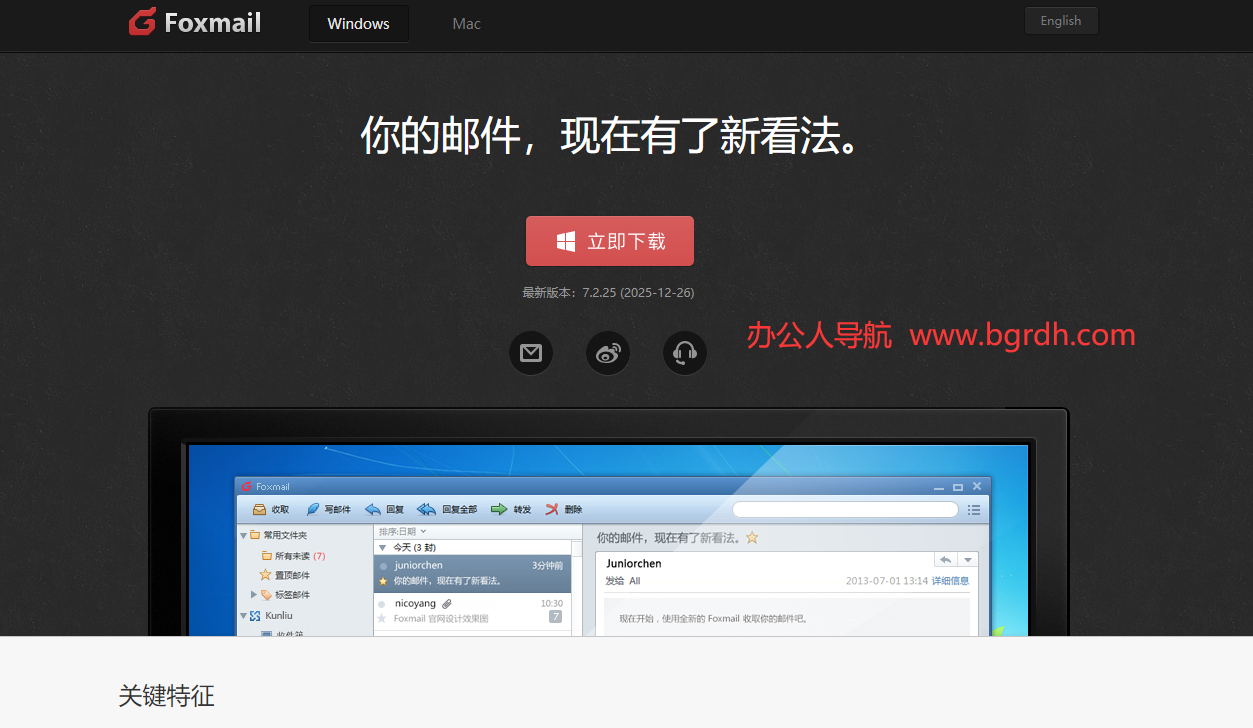Toggle the star after the preview subject line
The width and height of the screenshot is (1253, 728).
click(x=753, y=538)
